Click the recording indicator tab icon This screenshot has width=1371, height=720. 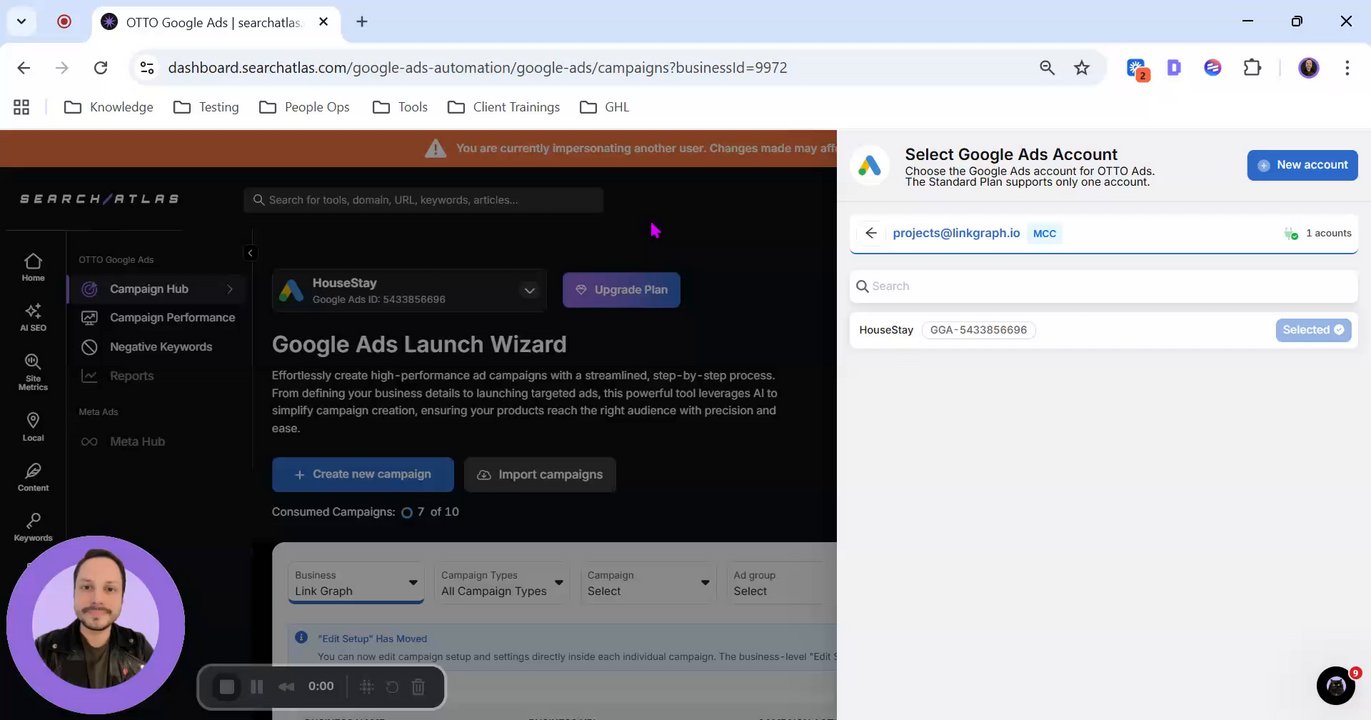pyautogui.click(x=64, y=21)
